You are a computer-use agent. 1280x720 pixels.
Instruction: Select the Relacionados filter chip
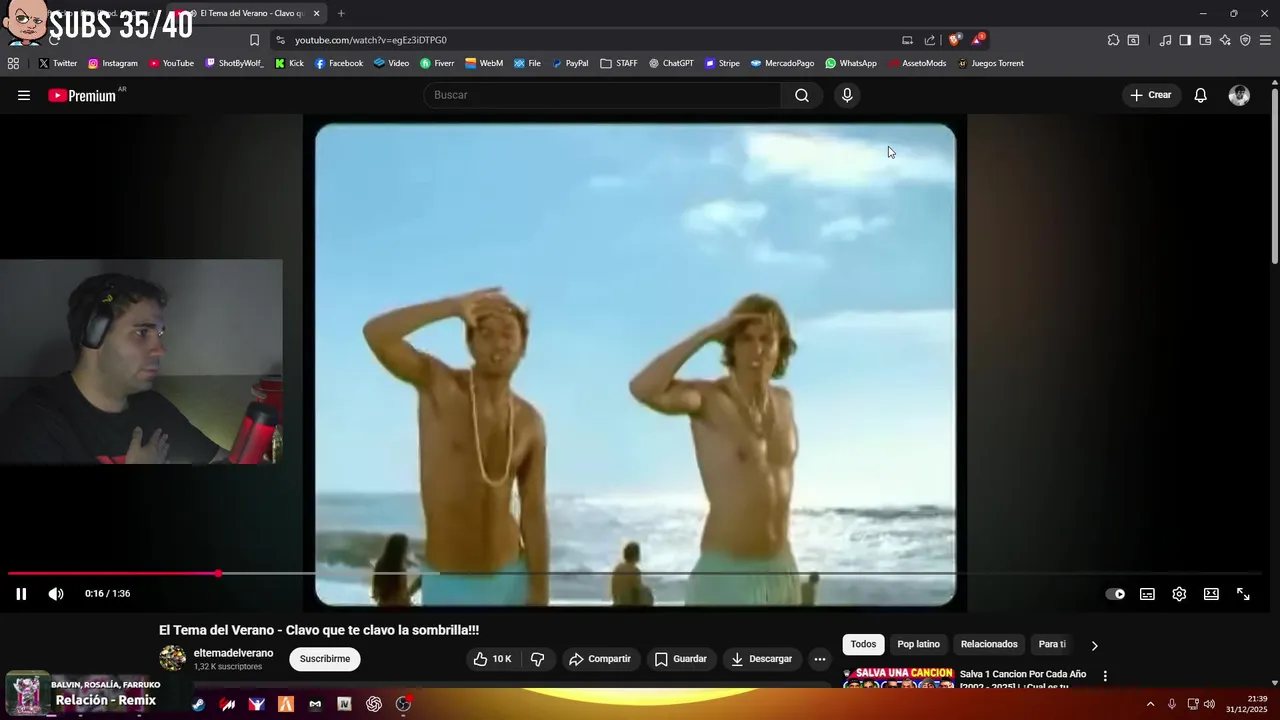tap(989, 645)
